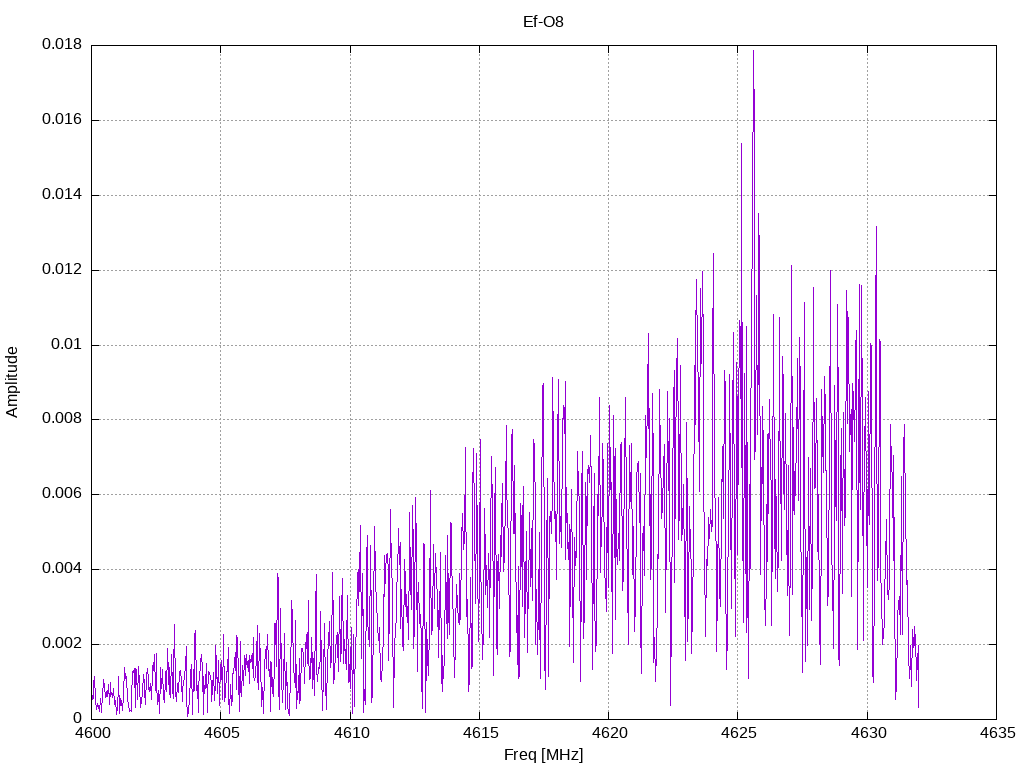Screen dimensions: 1024x768
Task: Click the plot title 'Ef-O8'
Action: point(543,22)
